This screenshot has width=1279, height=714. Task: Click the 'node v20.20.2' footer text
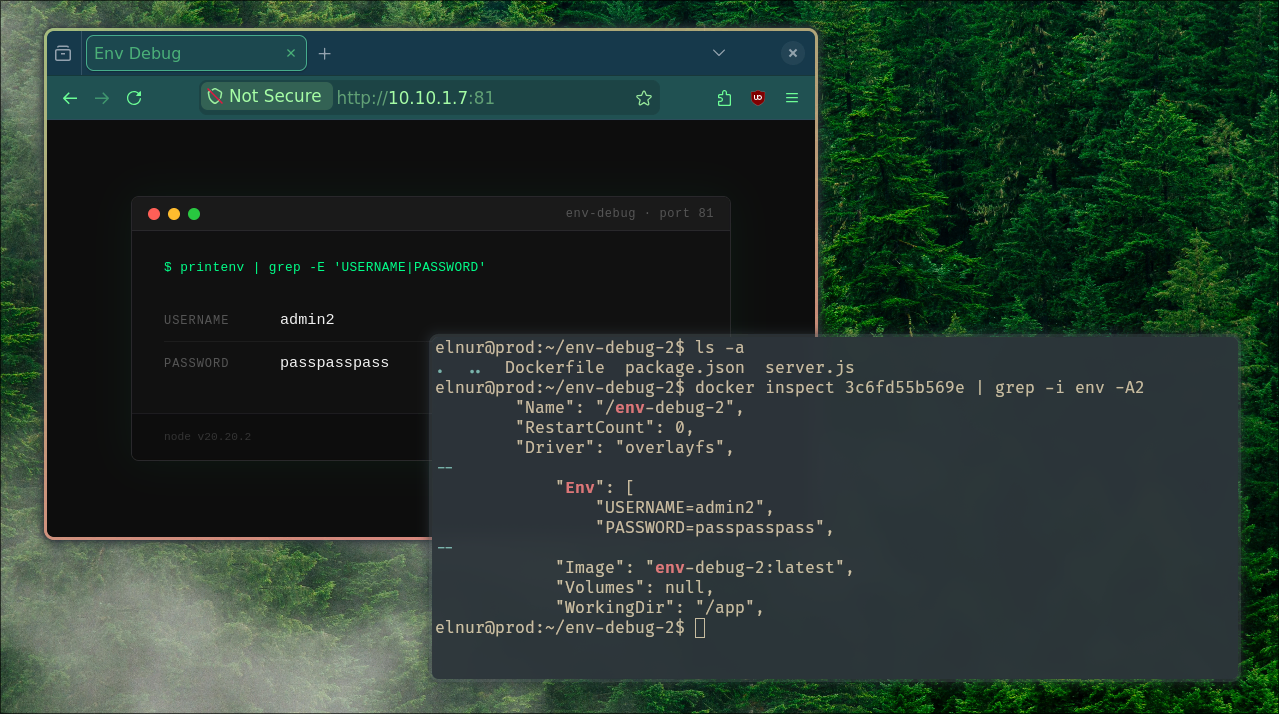pyautogui.click(x=208, y=437)
